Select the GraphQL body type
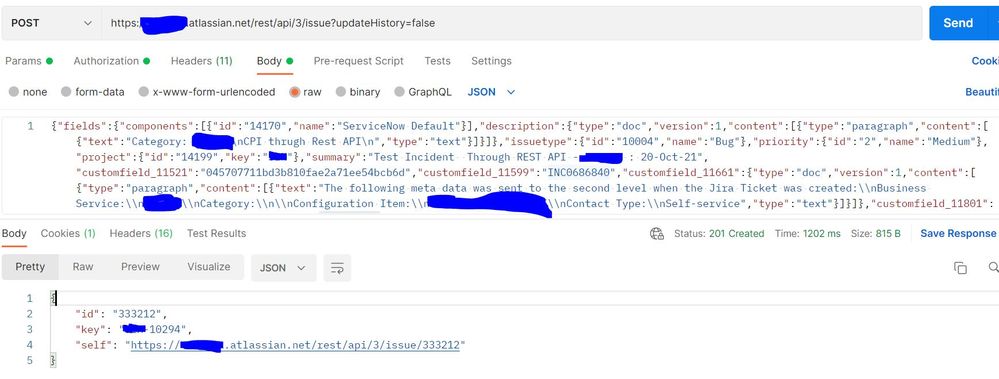Image resolution: width=999 pixels, height=379 pixels. (423, 92)
